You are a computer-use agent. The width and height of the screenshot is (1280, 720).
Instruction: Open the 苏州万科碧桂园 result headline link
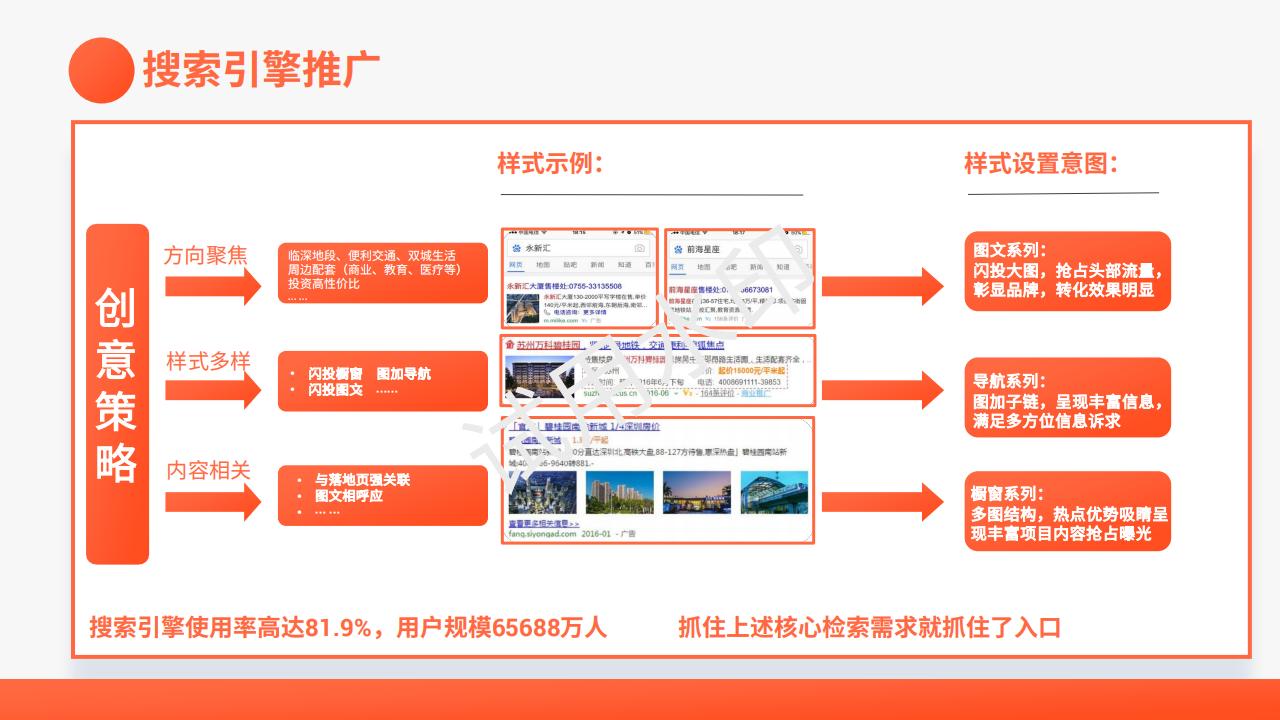tap(548, 345)
